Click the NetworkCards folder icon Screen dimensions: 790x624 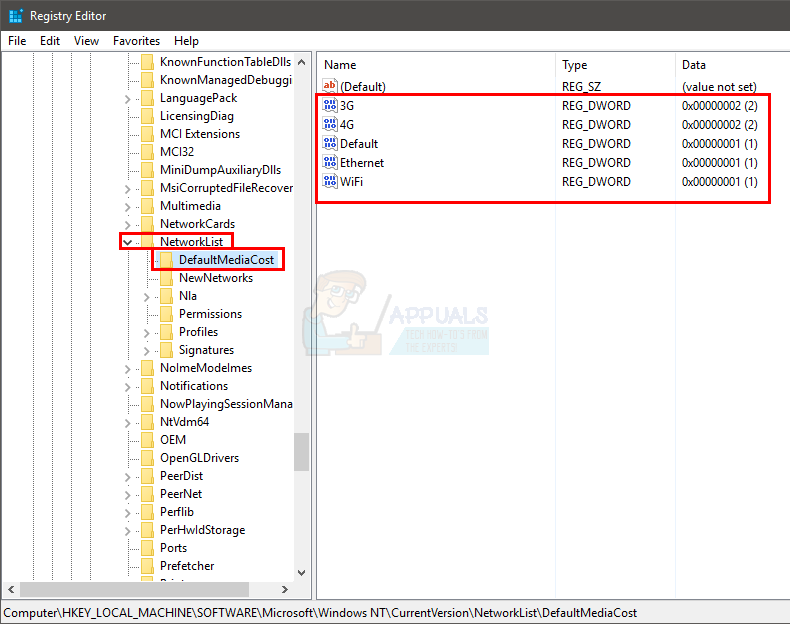[x=148, y=224]
